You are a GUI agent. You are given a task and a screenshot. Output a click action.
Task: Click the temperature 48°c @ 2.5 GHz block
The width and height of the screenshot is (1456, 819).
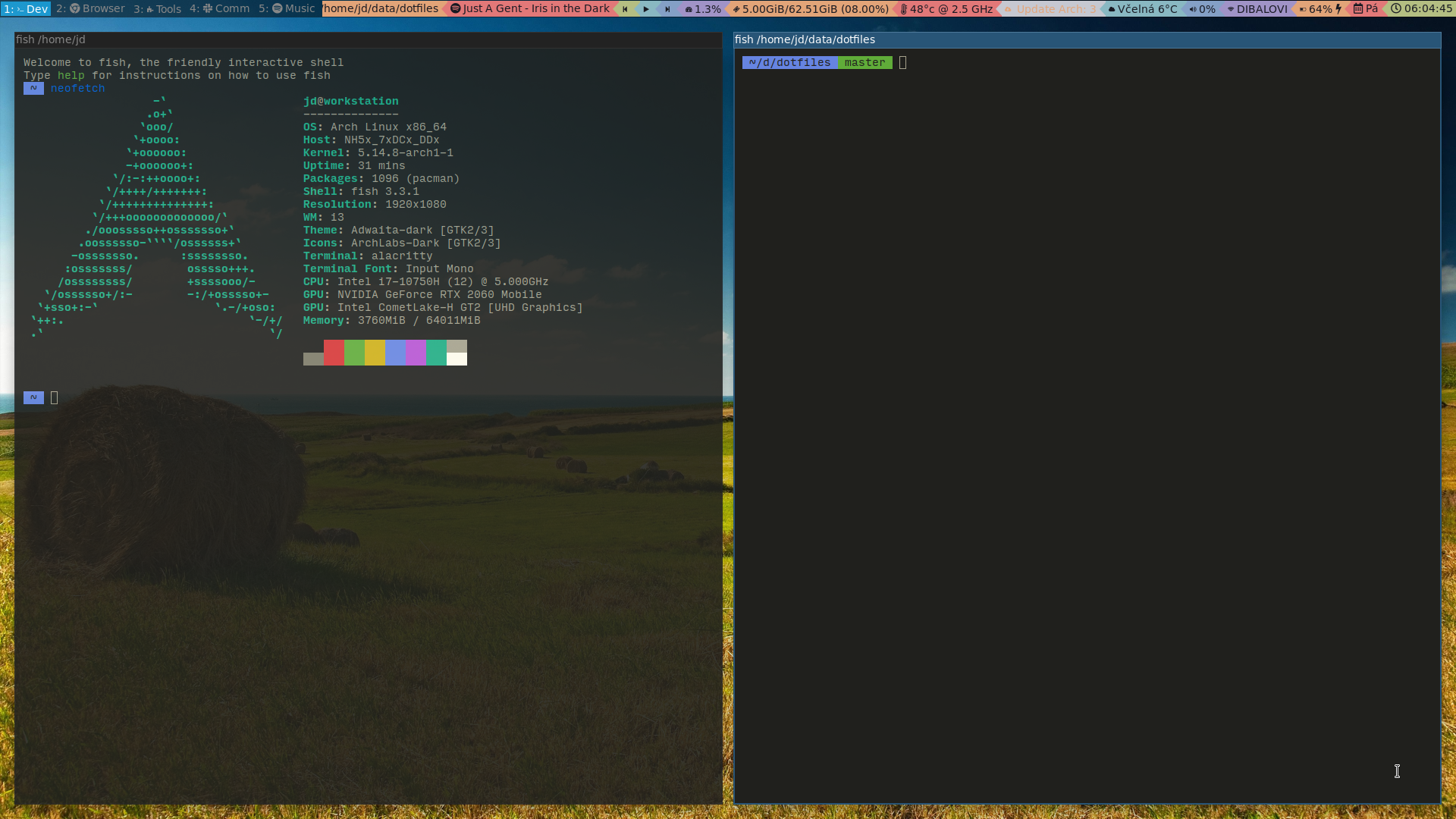pos(946,9)
